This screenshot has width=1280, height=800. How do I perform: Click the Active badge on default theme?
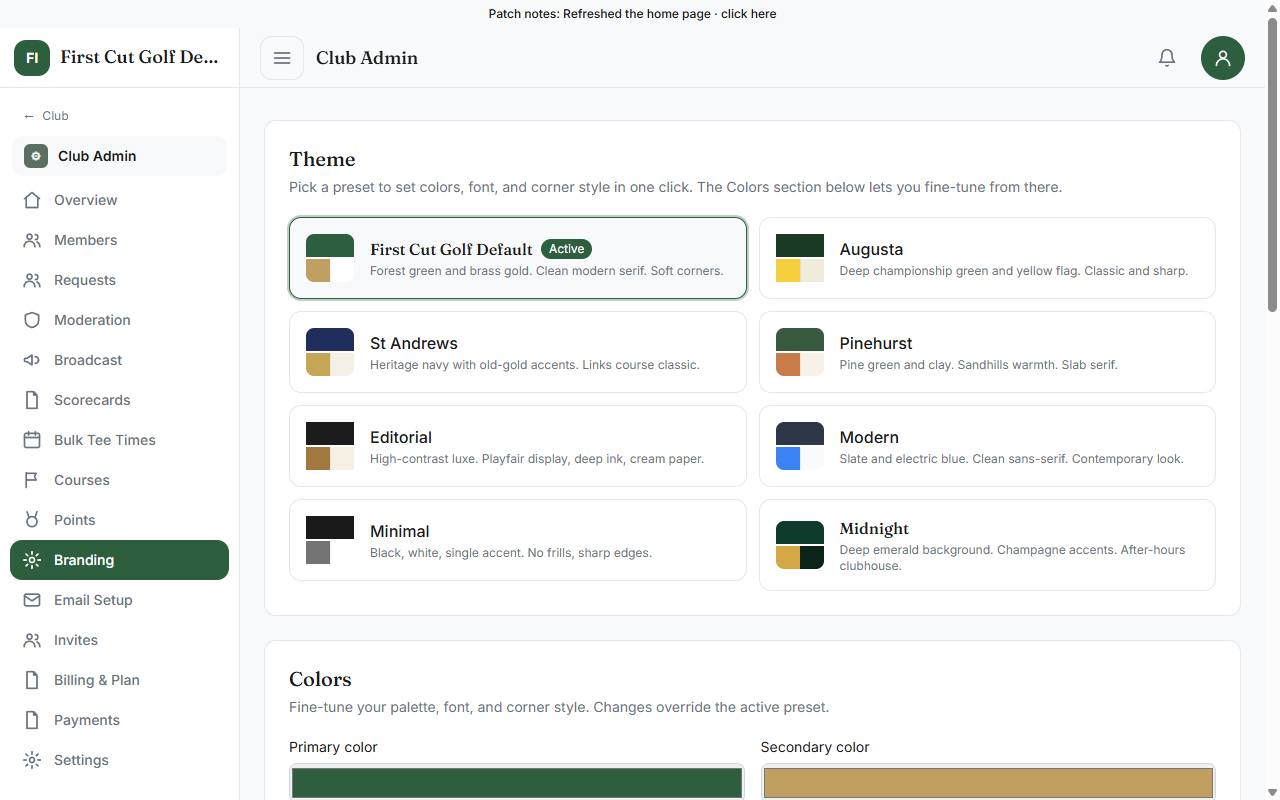point(566,249)
